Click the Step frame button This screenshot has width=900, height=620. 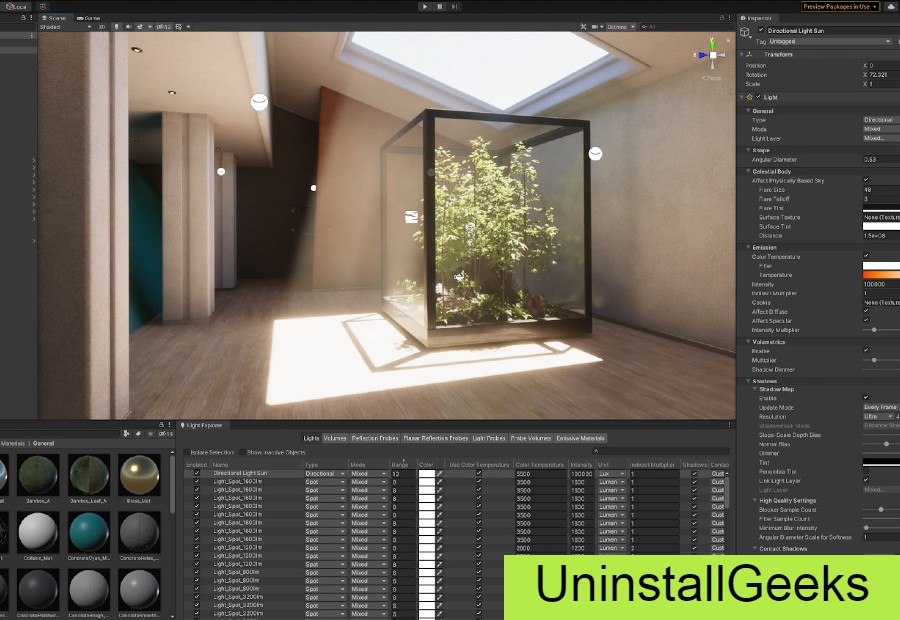(454, 6)
